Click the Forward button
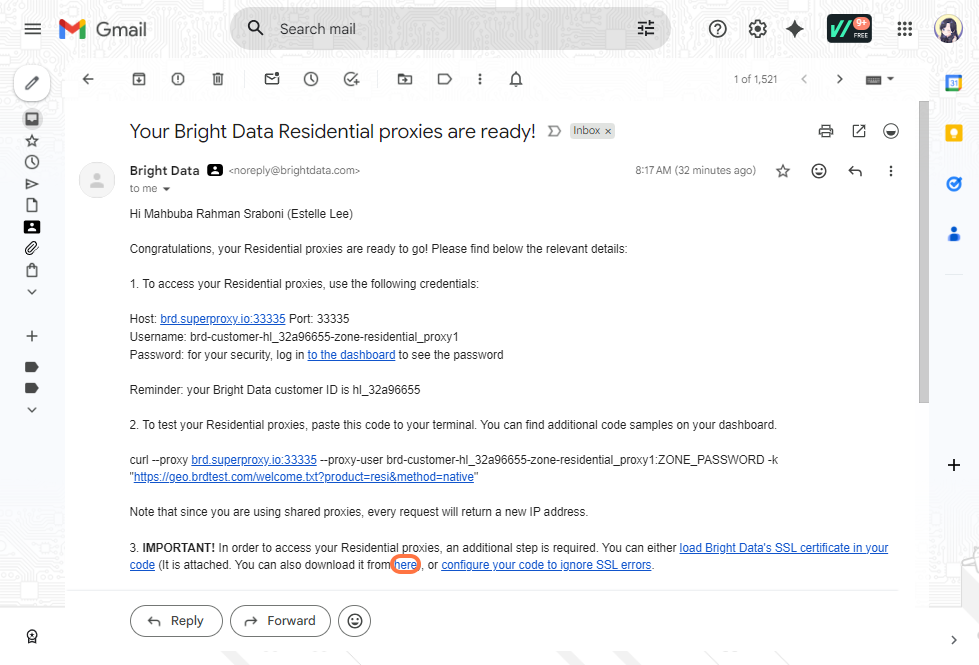The height and width of the screenshot is (665, 979). 280,621
